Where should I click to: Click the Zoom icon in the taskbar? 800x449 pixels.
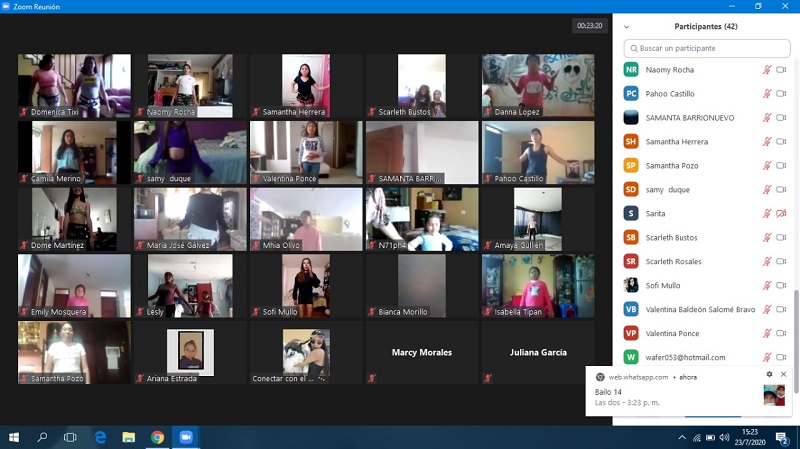[x=185, y=437]
